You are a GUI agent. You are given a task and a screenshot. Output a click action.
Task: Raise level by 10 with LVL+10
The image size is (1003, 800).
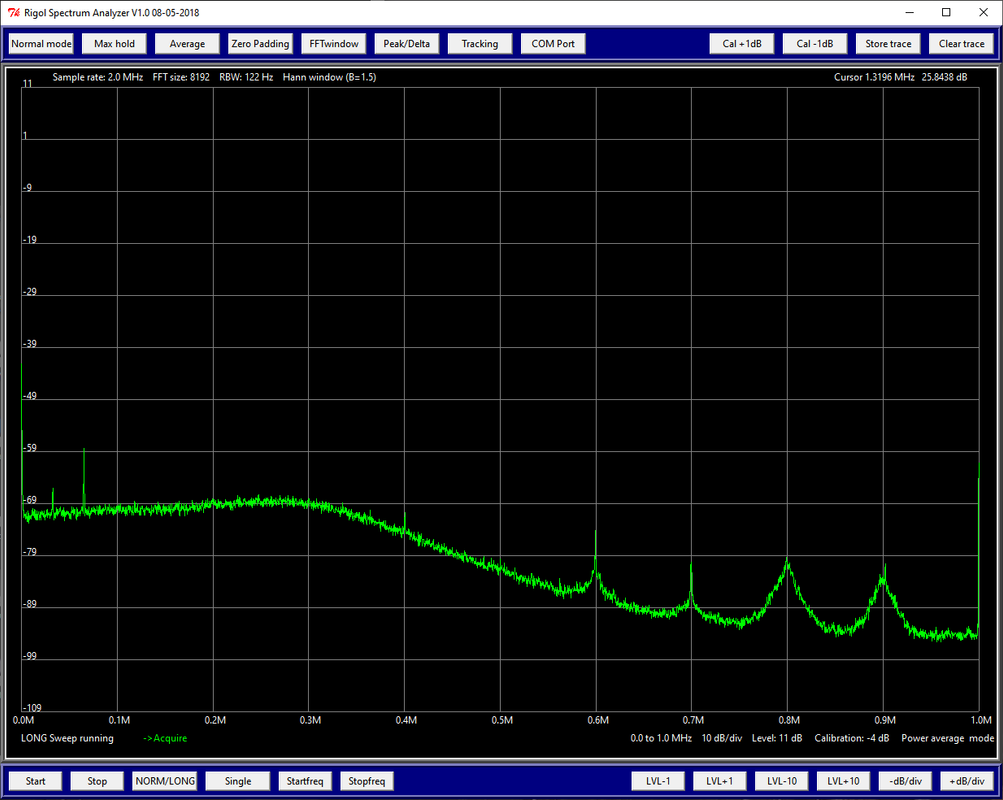[x=843, y=781]
